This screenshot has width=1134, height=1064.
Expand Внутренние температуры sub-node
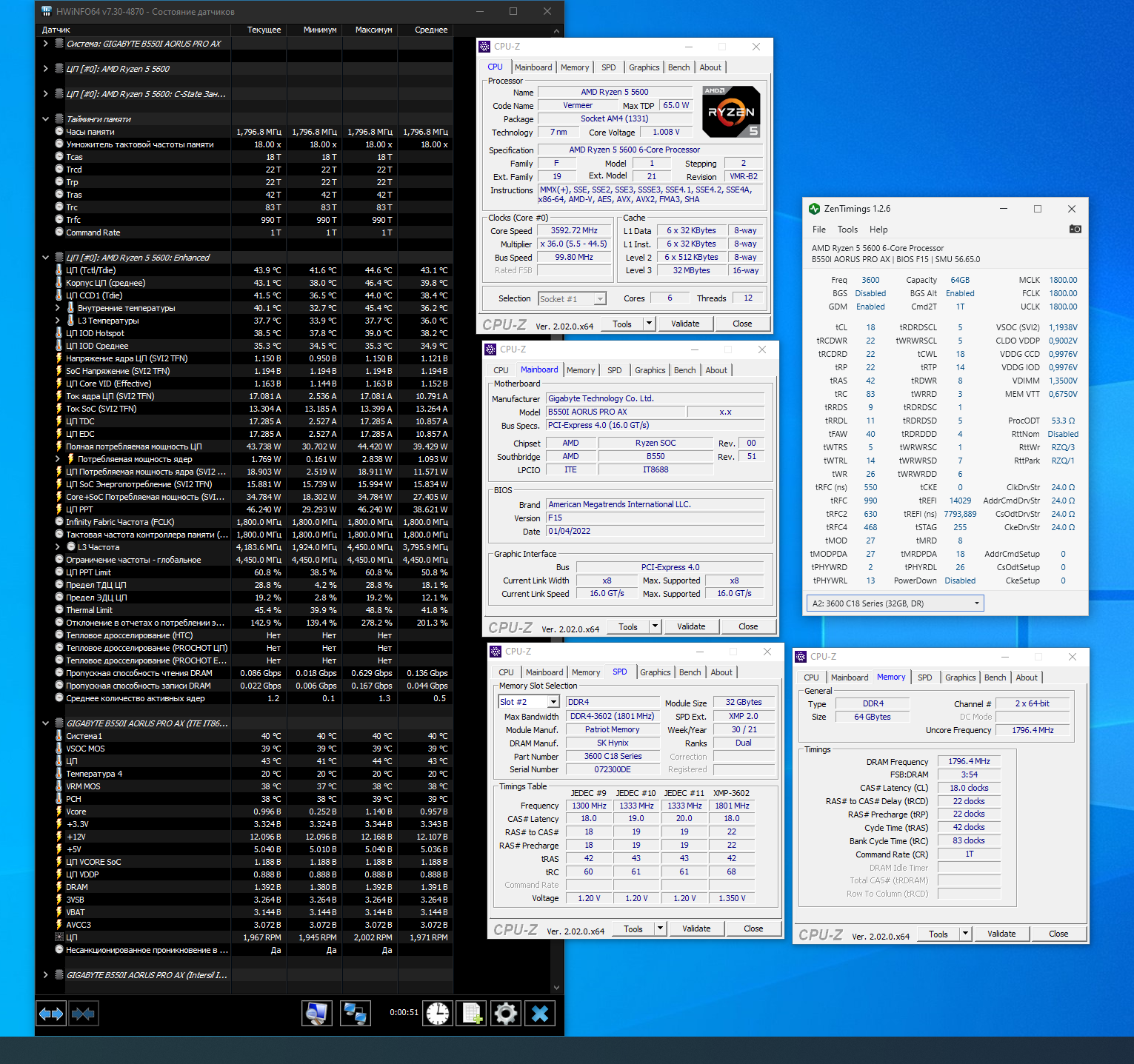(58, 308)
